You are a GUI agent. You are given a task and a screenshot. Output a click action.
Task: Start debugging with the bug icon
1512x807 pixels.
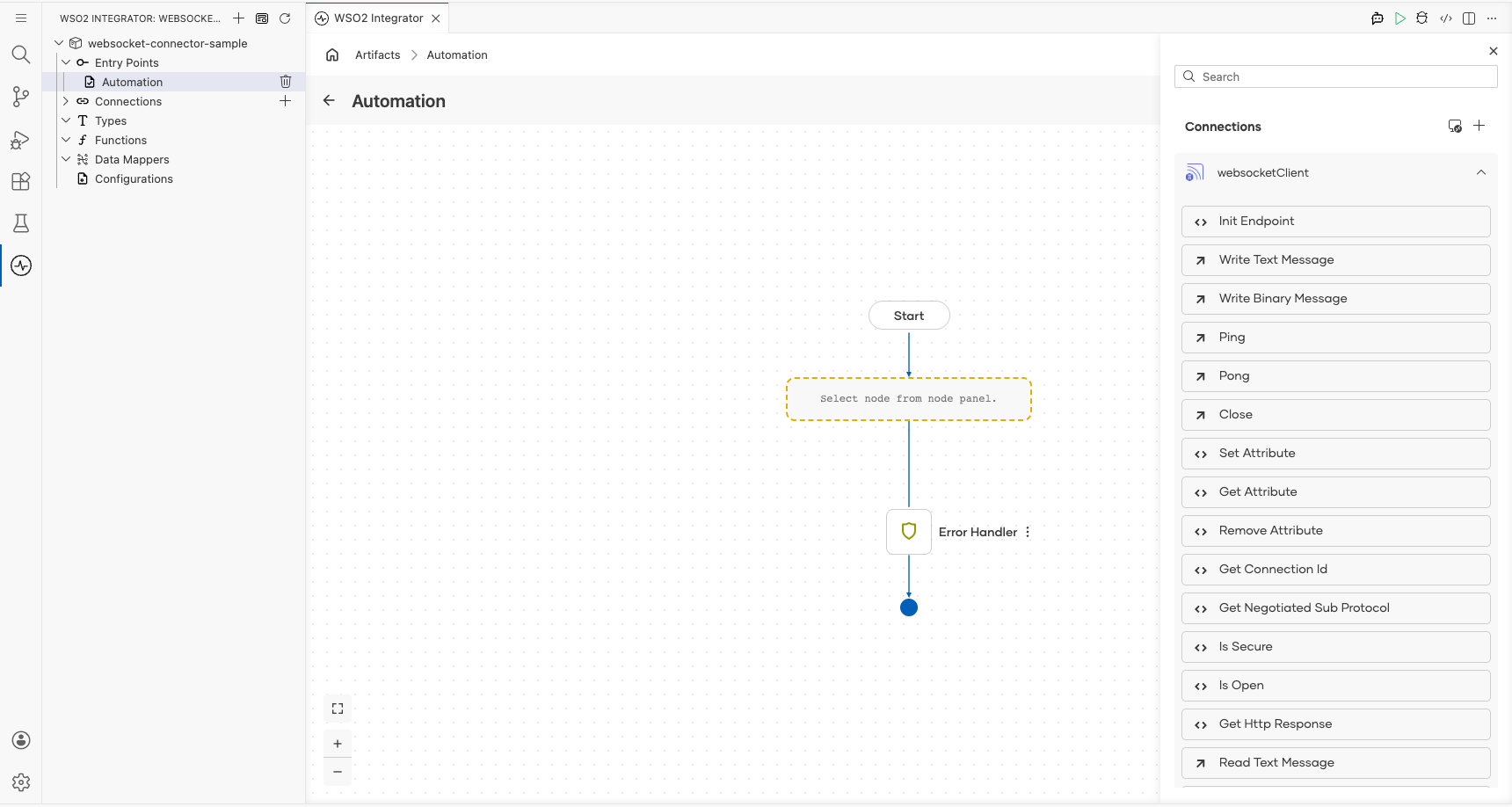point(1422,18)
